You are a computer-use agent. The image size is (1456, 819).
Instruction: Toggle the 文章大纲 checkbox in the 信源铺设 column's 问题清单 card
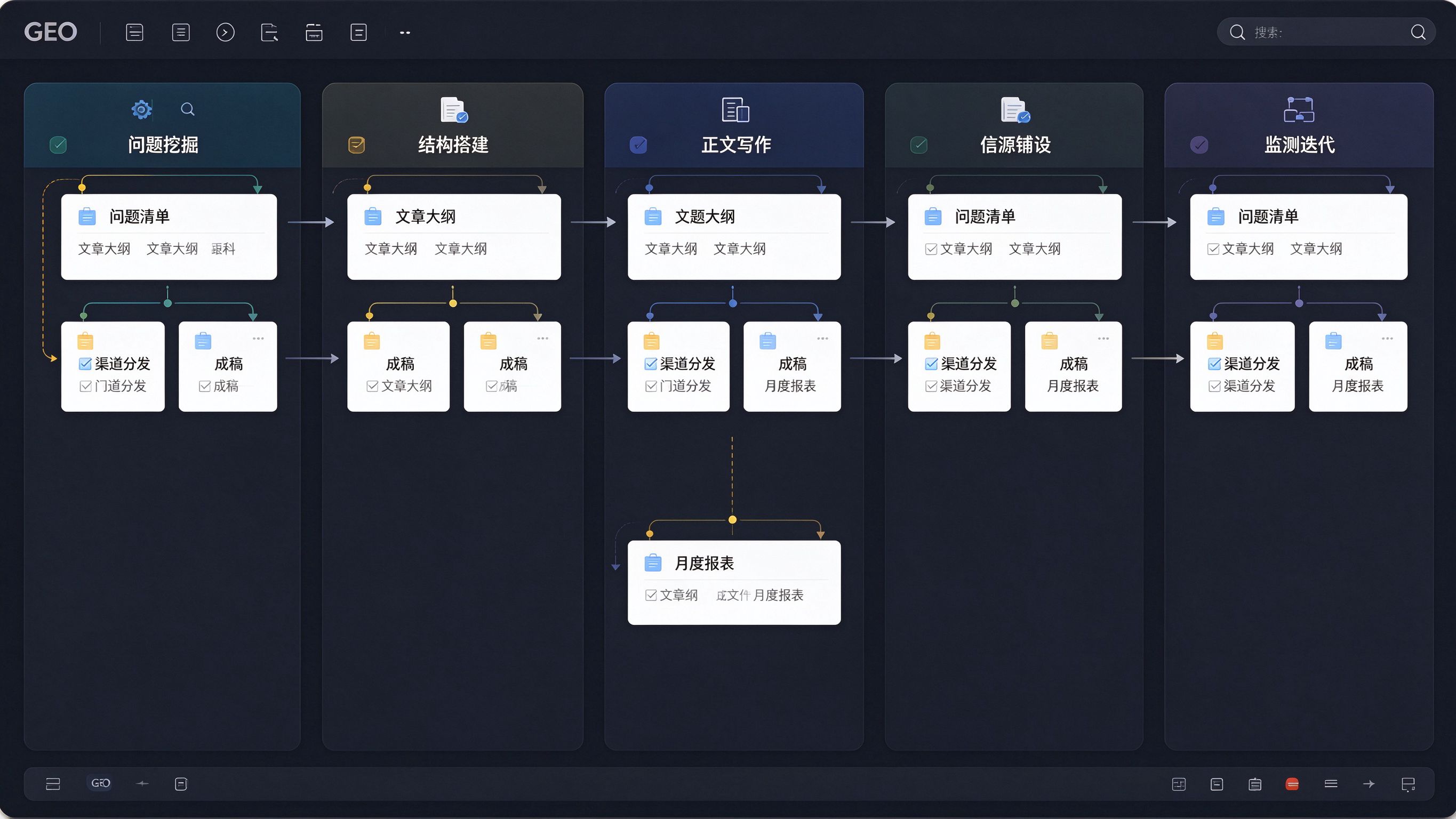tap(931, 249)
